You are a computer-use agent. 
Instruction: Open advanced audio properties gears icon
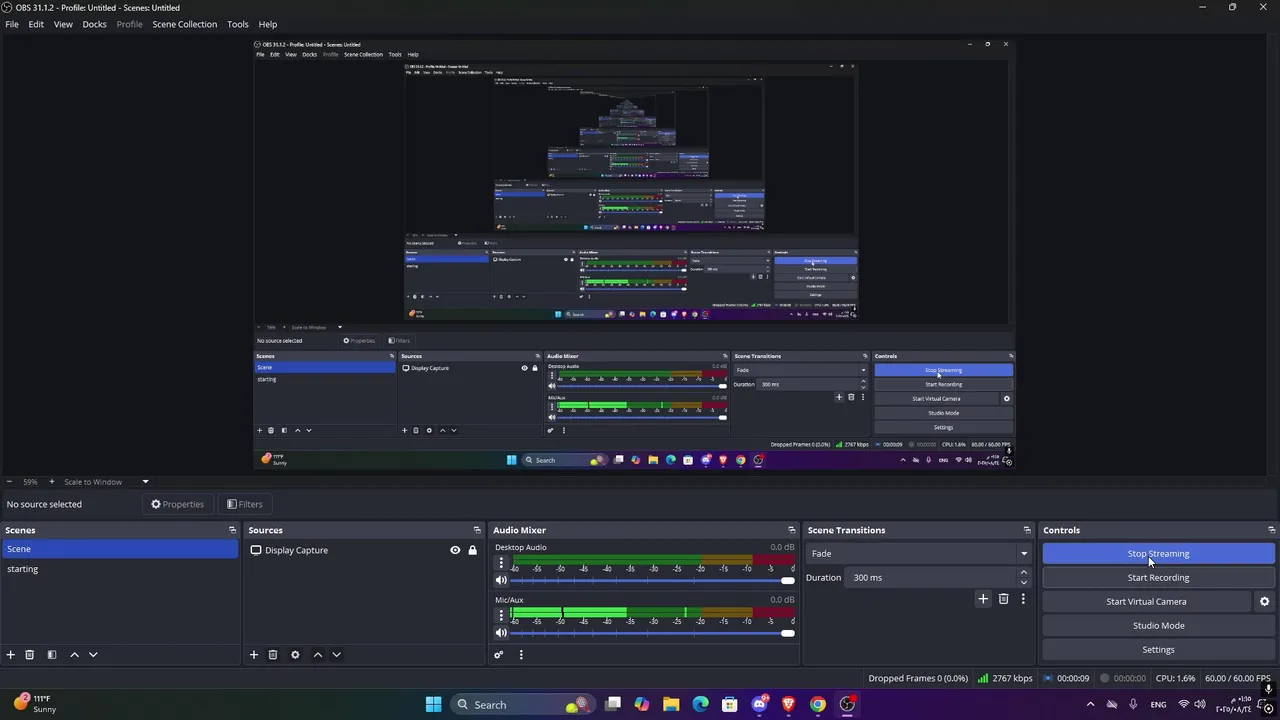(x=498, y=655)
